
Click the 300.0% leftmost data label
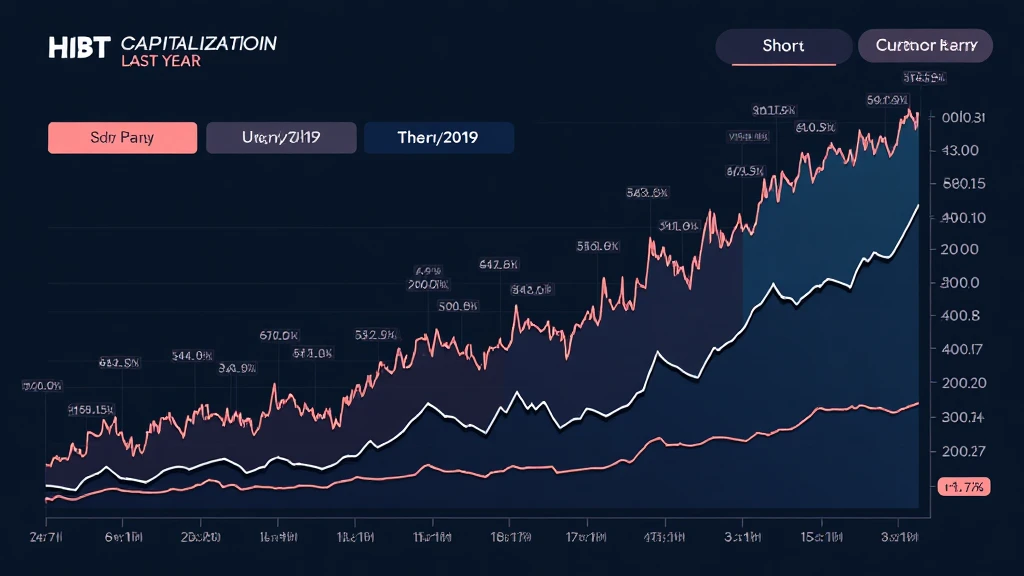[41, 385]
